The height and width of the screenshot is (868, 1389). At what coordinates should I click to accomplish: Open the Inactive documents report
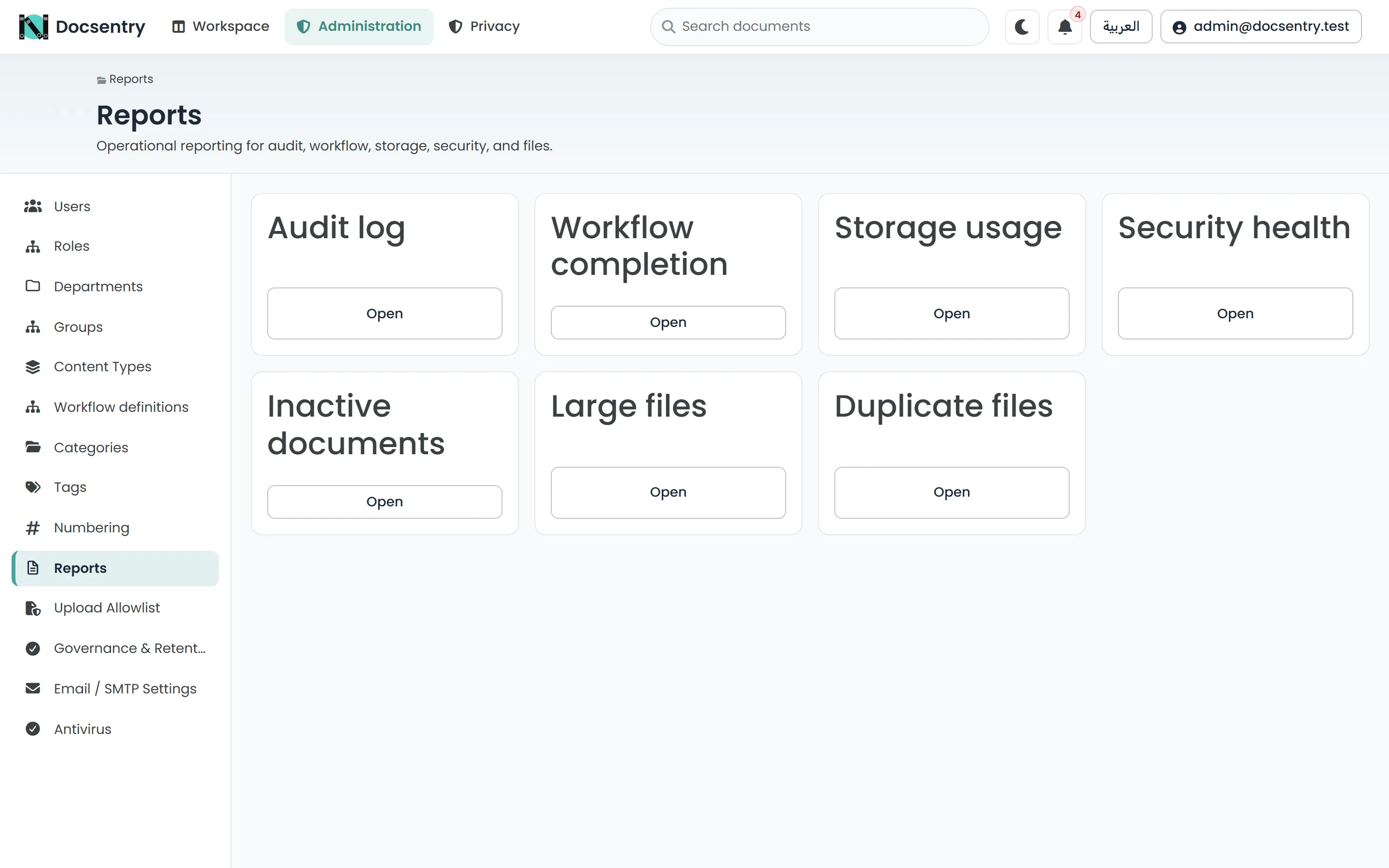click(384, 502)
